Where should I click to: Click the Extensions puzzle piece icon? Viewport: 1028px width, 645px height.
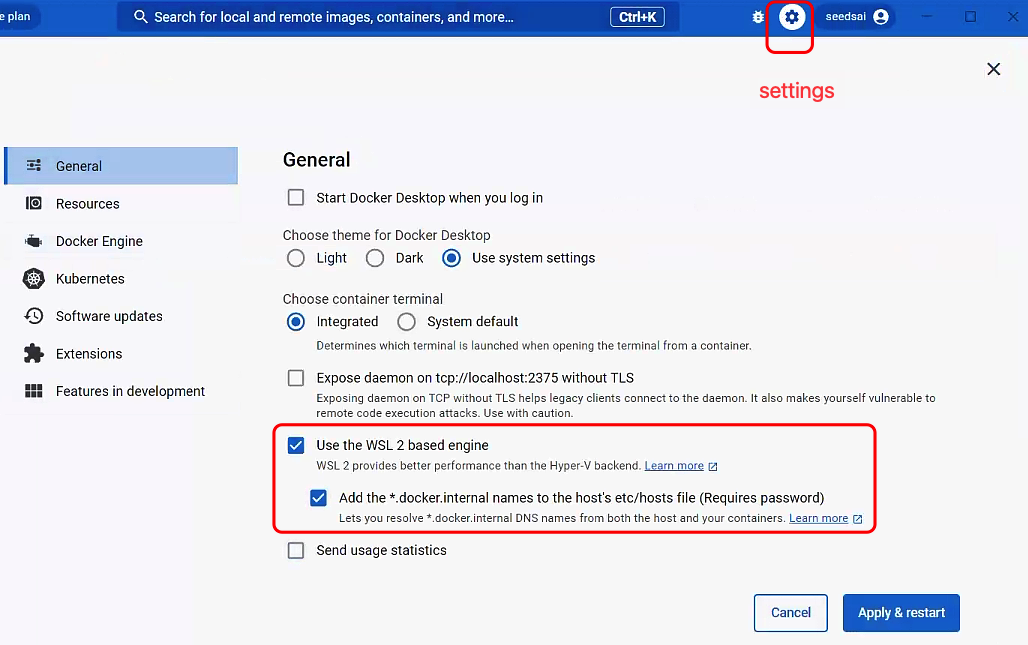point(33,353)
